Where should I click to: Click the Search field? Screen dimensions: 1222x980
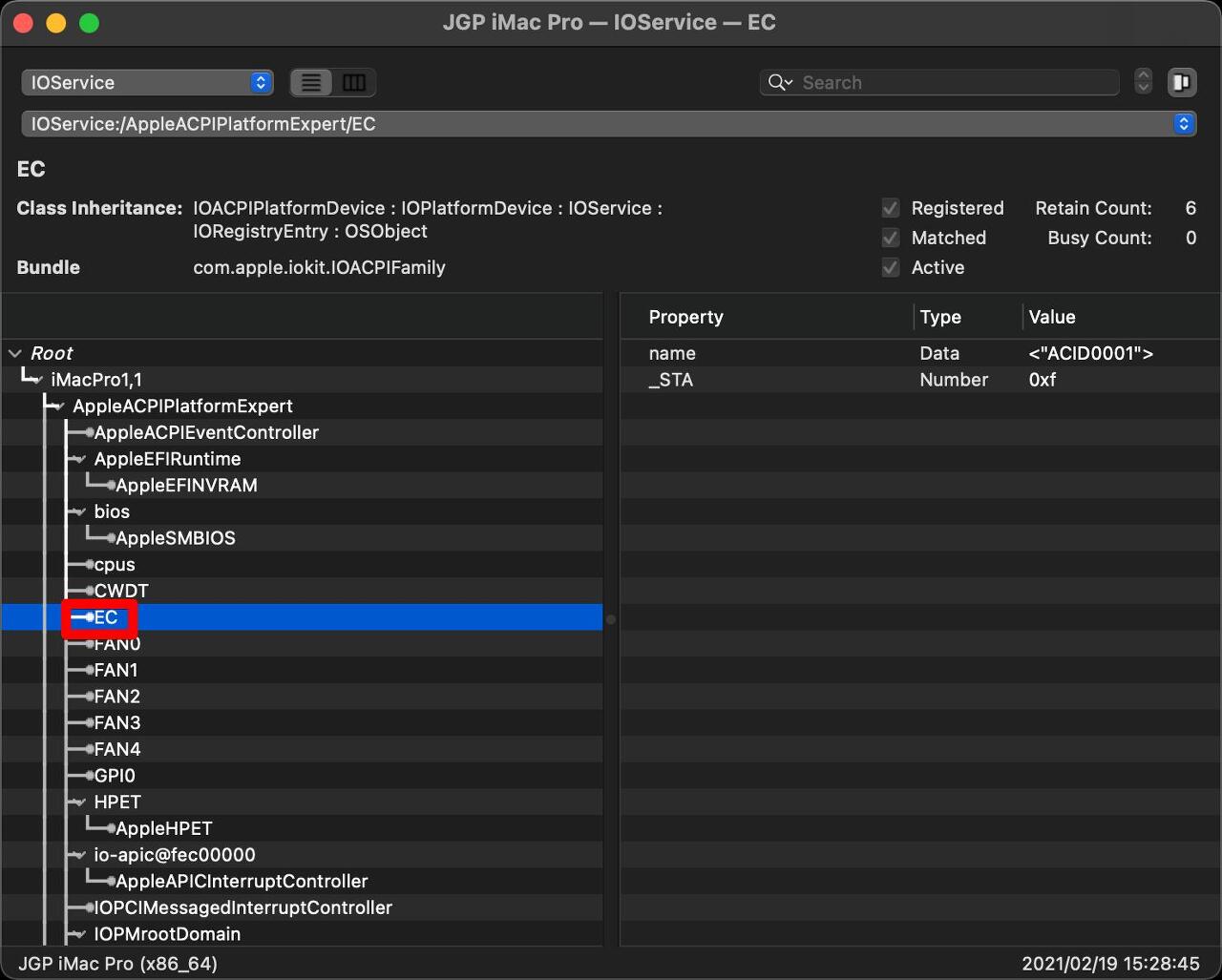pos(939,83)
